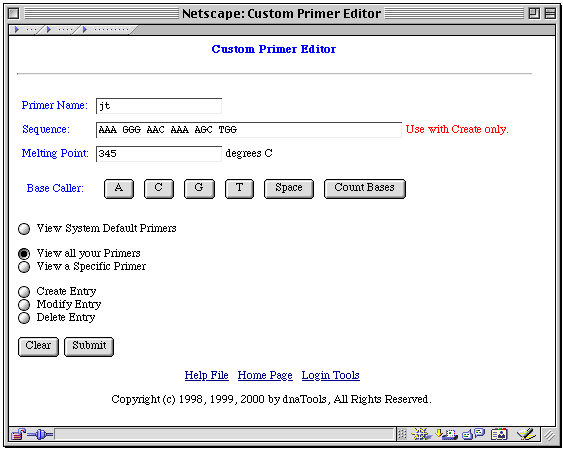Viewport: 563px width, 450px height.
Task: Click the security padlock icon
Action: (x=18, y=435)
